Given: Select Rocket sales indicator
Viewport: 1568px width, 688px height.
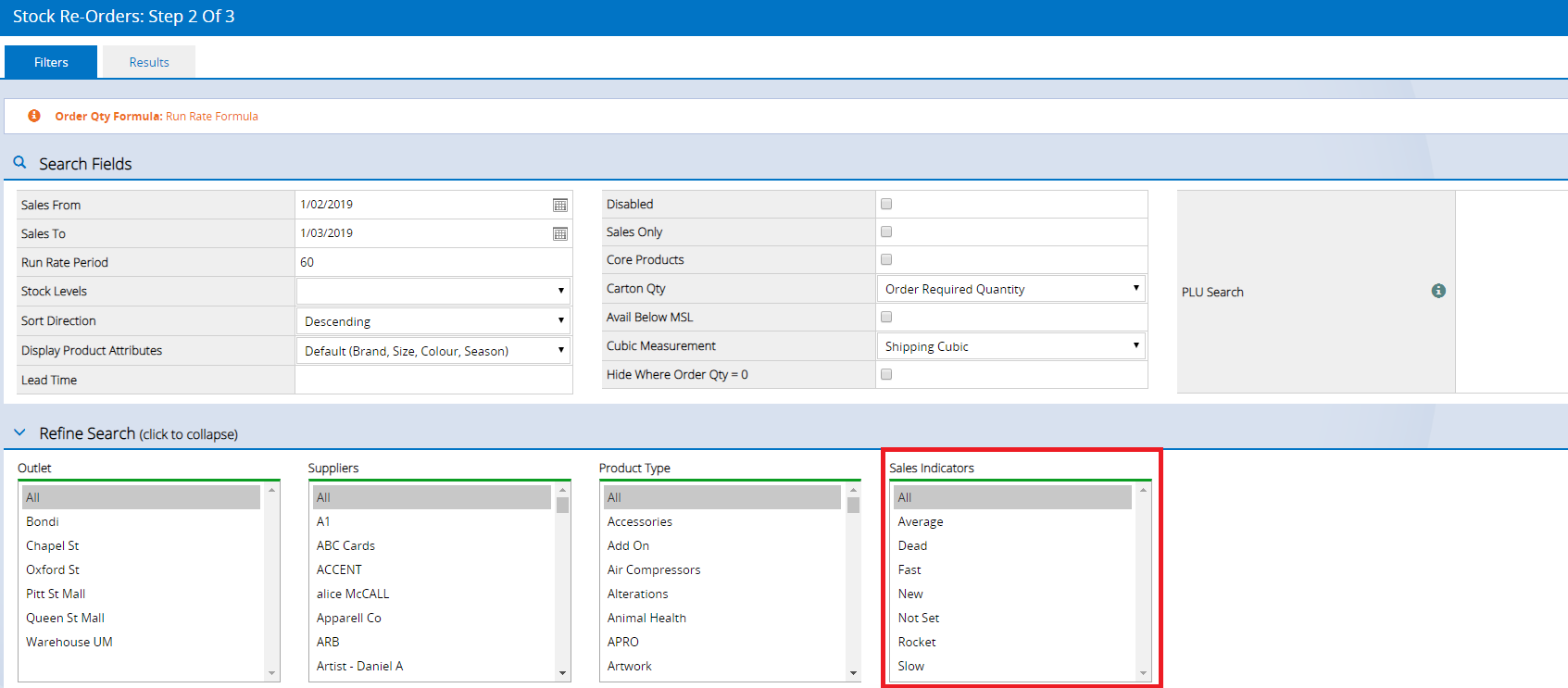Looking at the screenshot, I should pyautogui.click(x=1013, y=642).
